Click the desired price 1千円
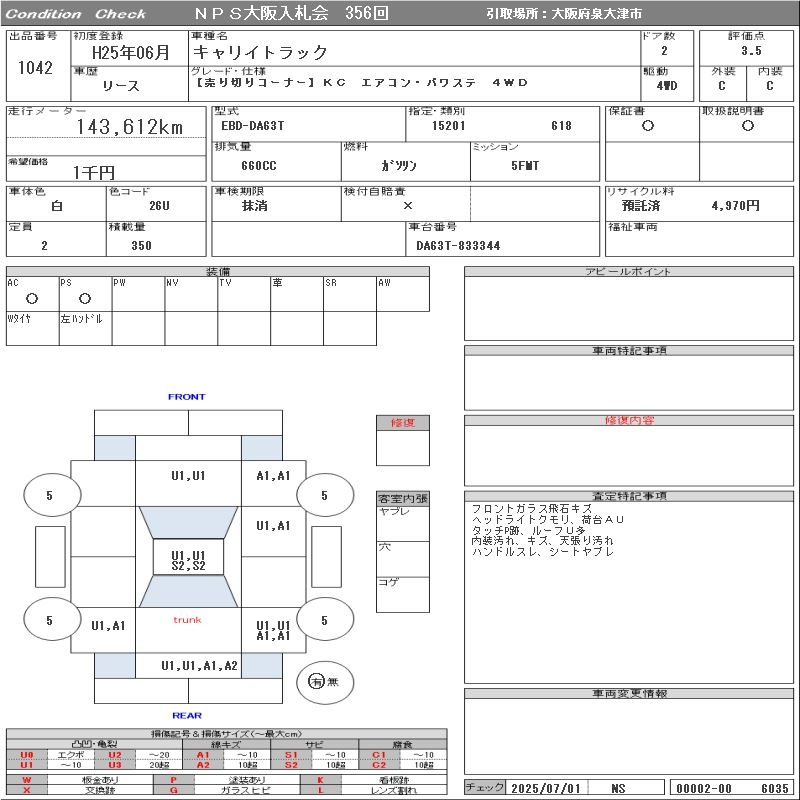800x800 pixels. (x=93, y=172)
